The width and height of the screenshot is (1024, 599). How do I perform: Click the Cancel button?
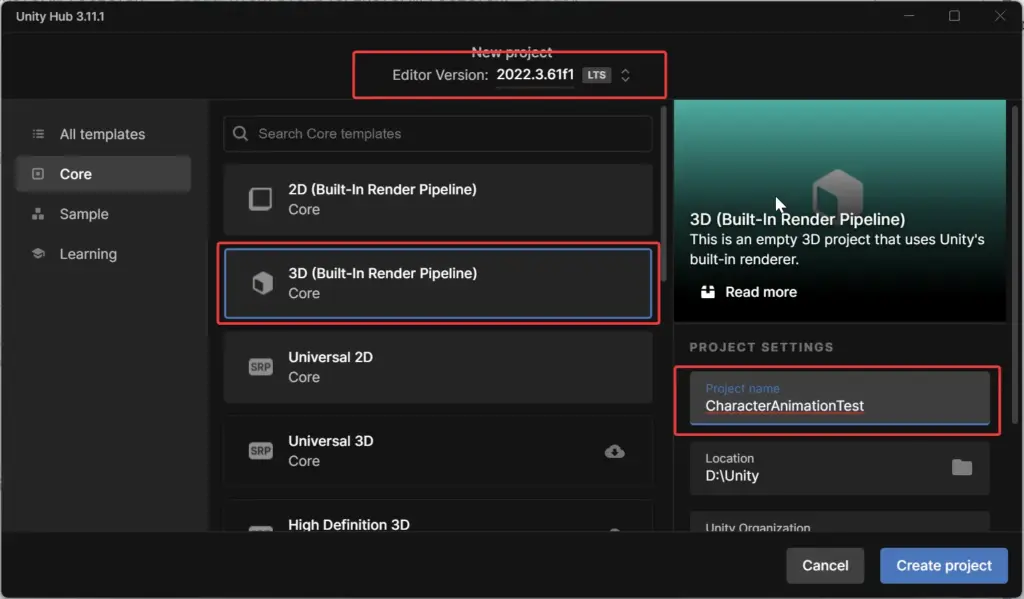(825, 566)
